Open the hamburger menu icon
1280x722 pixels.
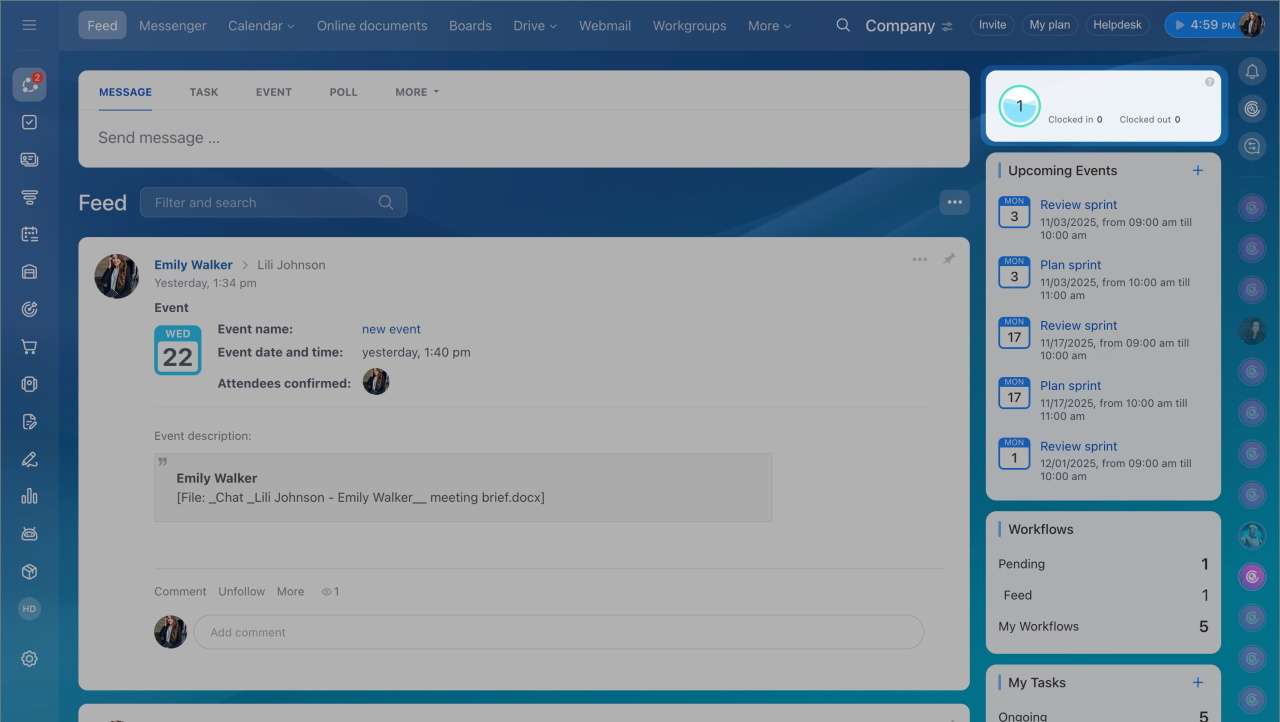[x=29, y=25]
